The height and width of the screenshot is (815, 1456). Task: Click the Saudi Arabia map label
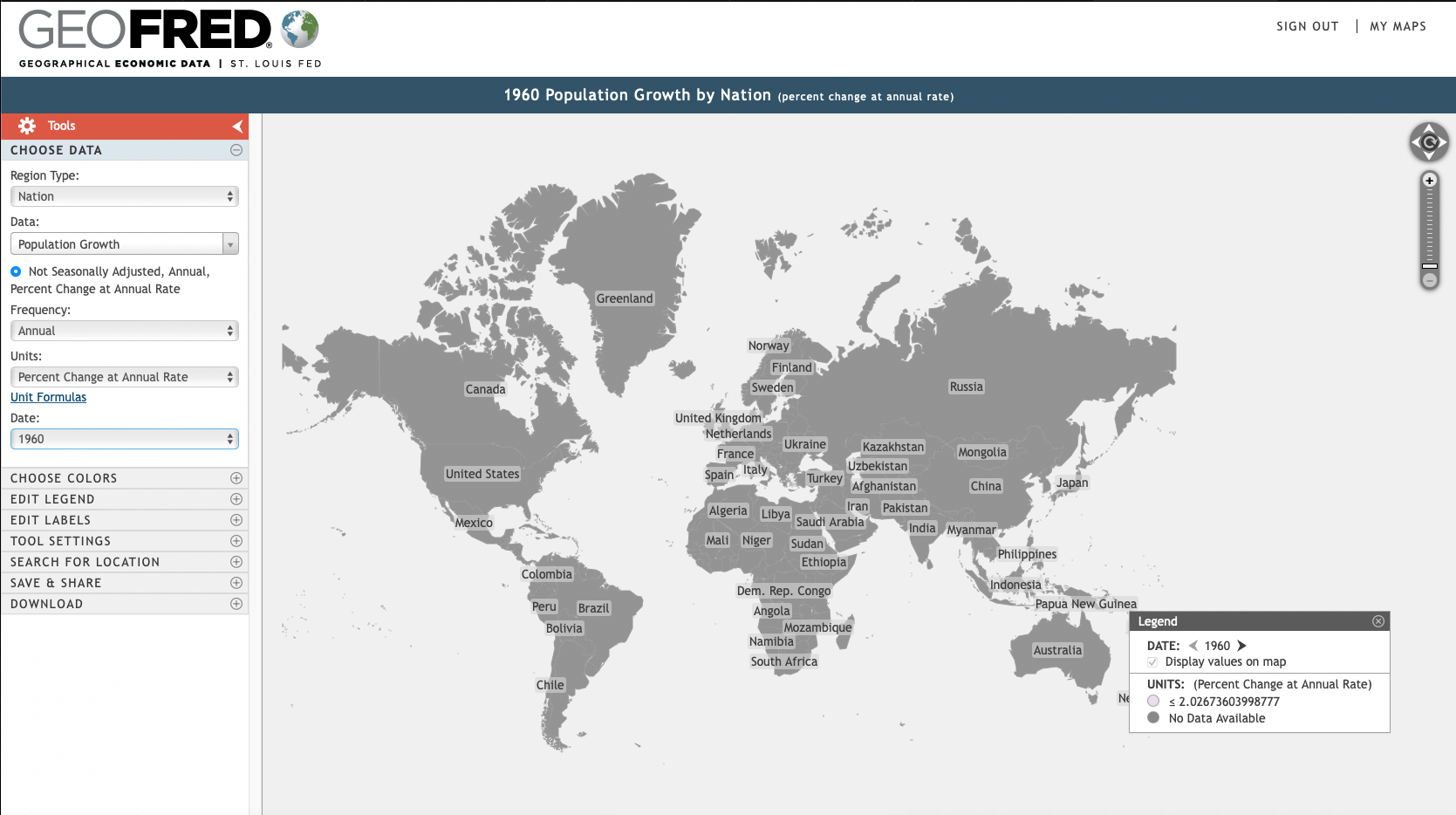[830, 522]
